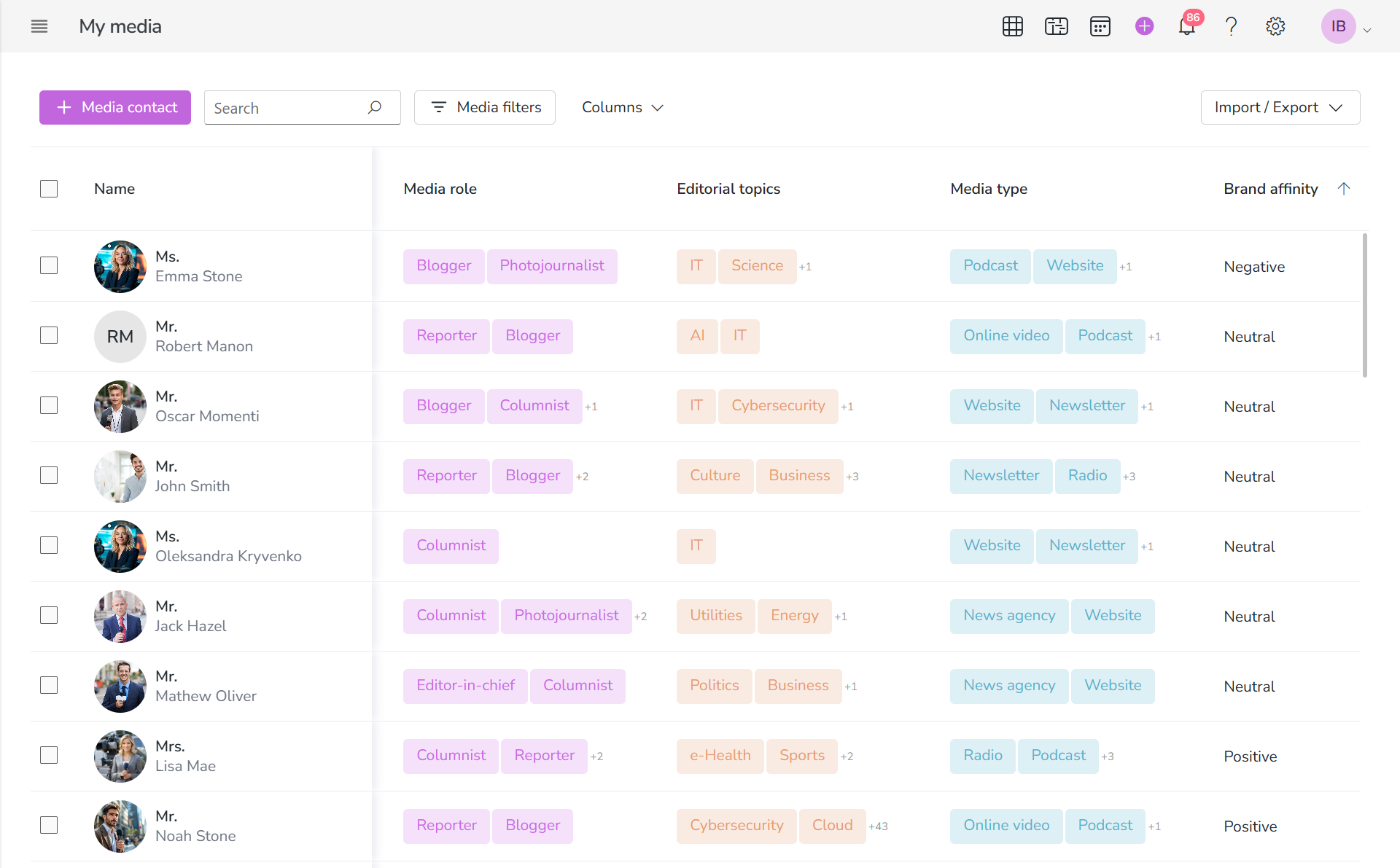Sort by the Media role column header
The image size is (1400, 868).
tap(440, 189)
